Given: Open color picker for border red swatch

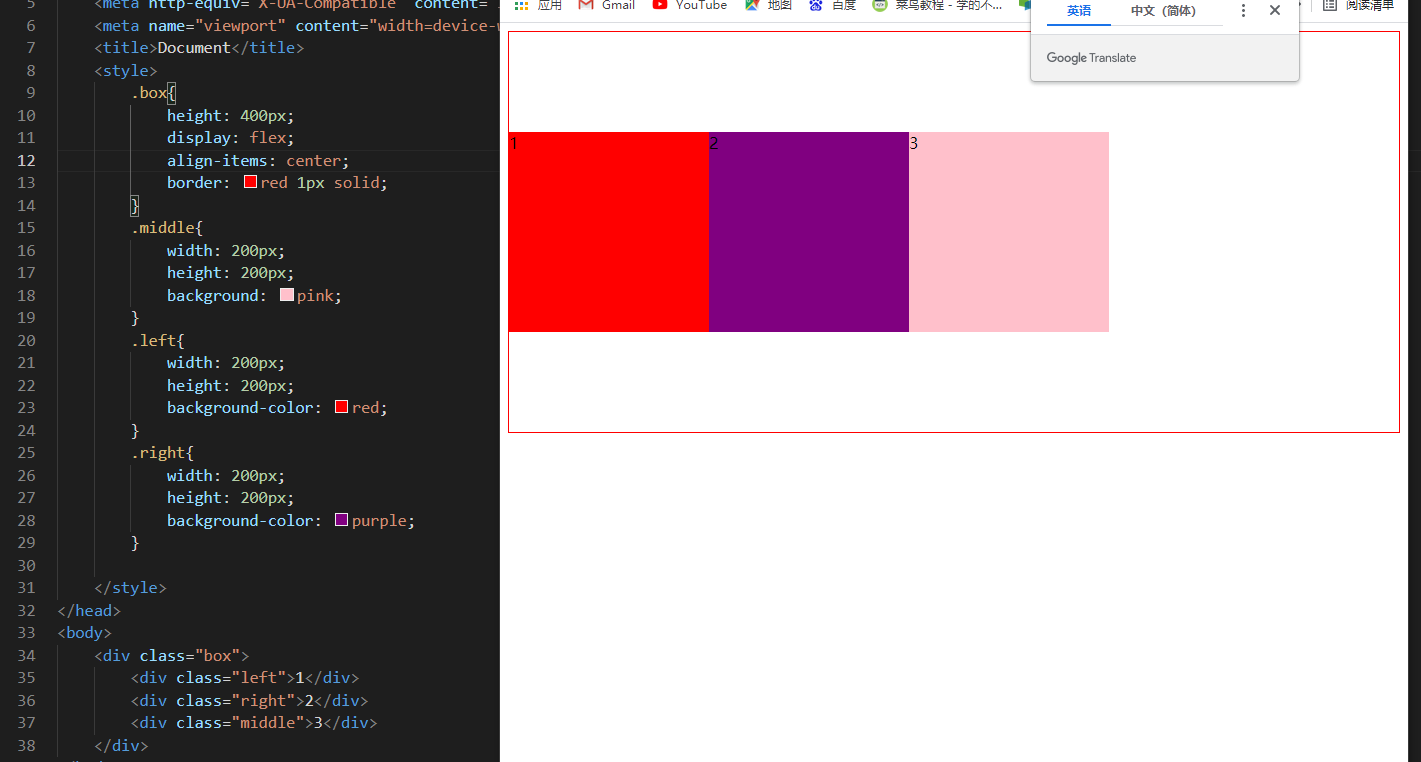Looking at the screenshot, I should pos(250,182).
